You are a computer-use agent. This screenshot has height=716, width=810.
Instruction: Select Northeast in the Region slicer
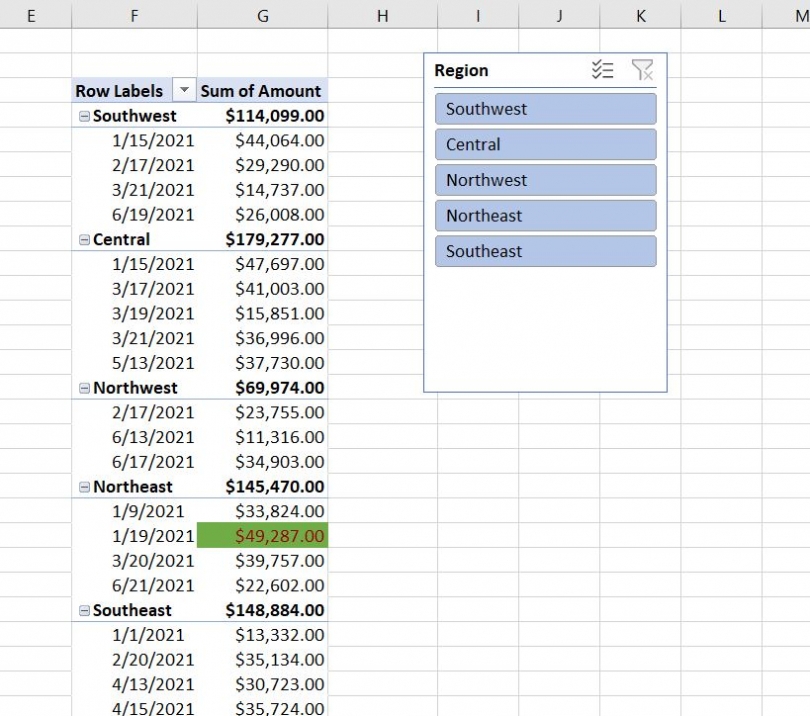pos(544,215)
